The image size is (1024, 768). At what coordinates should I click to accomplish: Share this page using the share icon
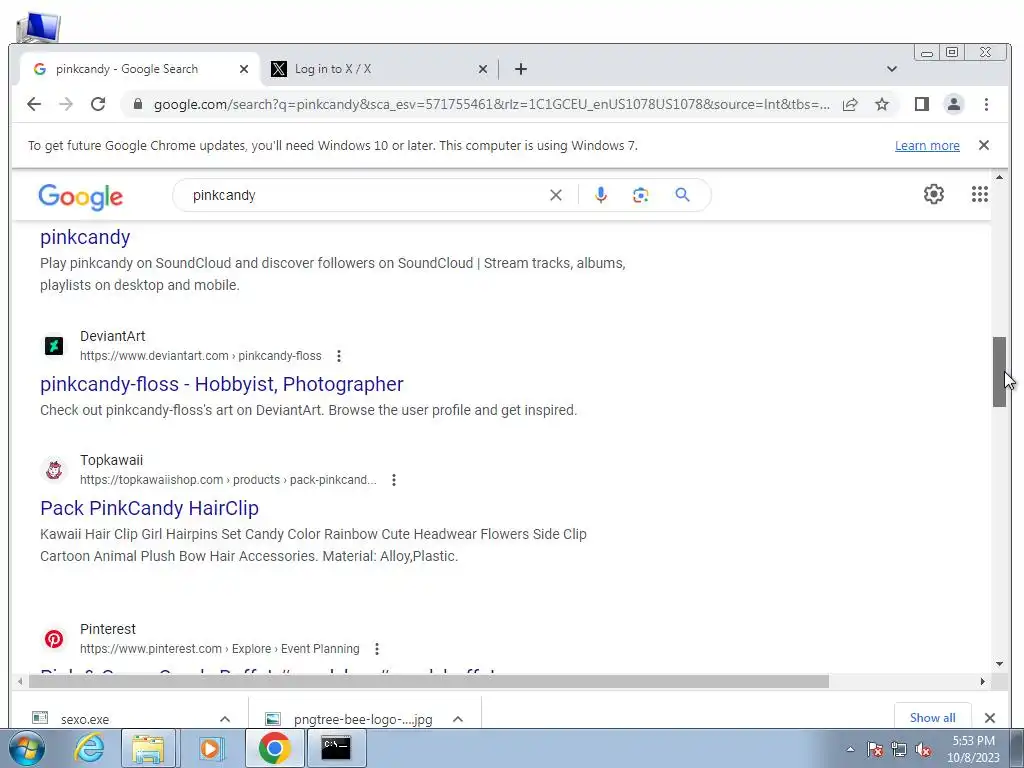850,104
